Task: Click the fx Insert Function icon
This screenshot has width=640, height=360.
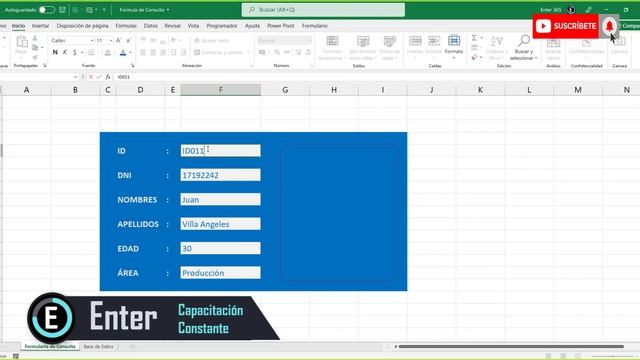Action: coord(108,77)
